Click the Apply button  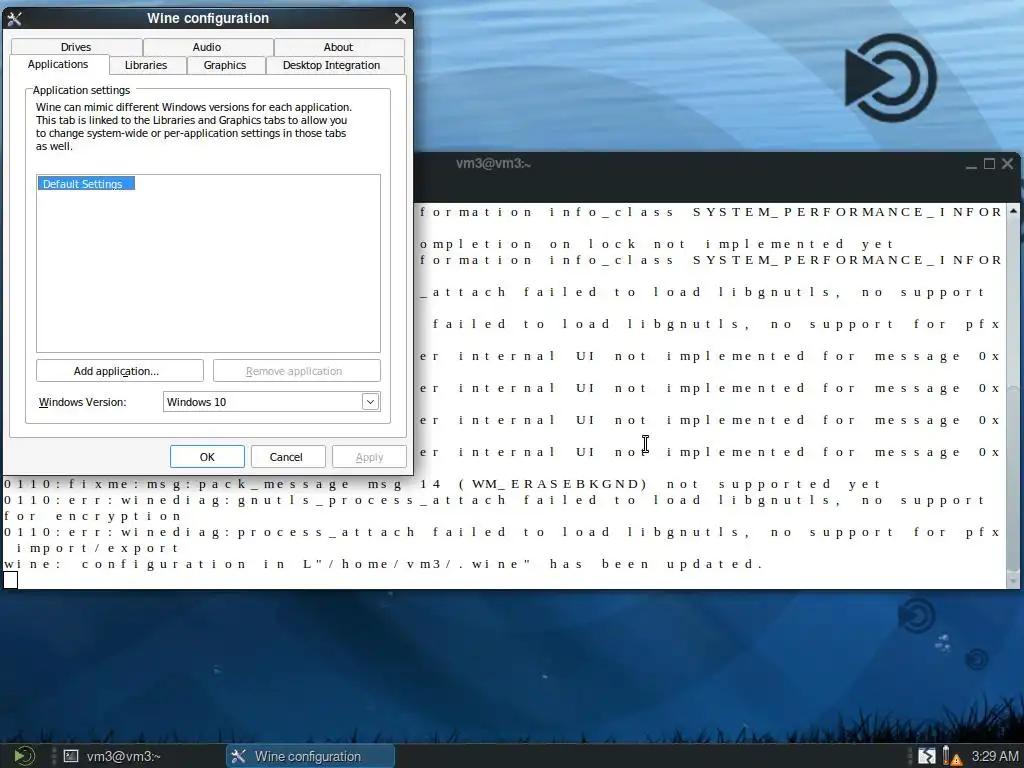pyautogui.click(x=369, y=456)
